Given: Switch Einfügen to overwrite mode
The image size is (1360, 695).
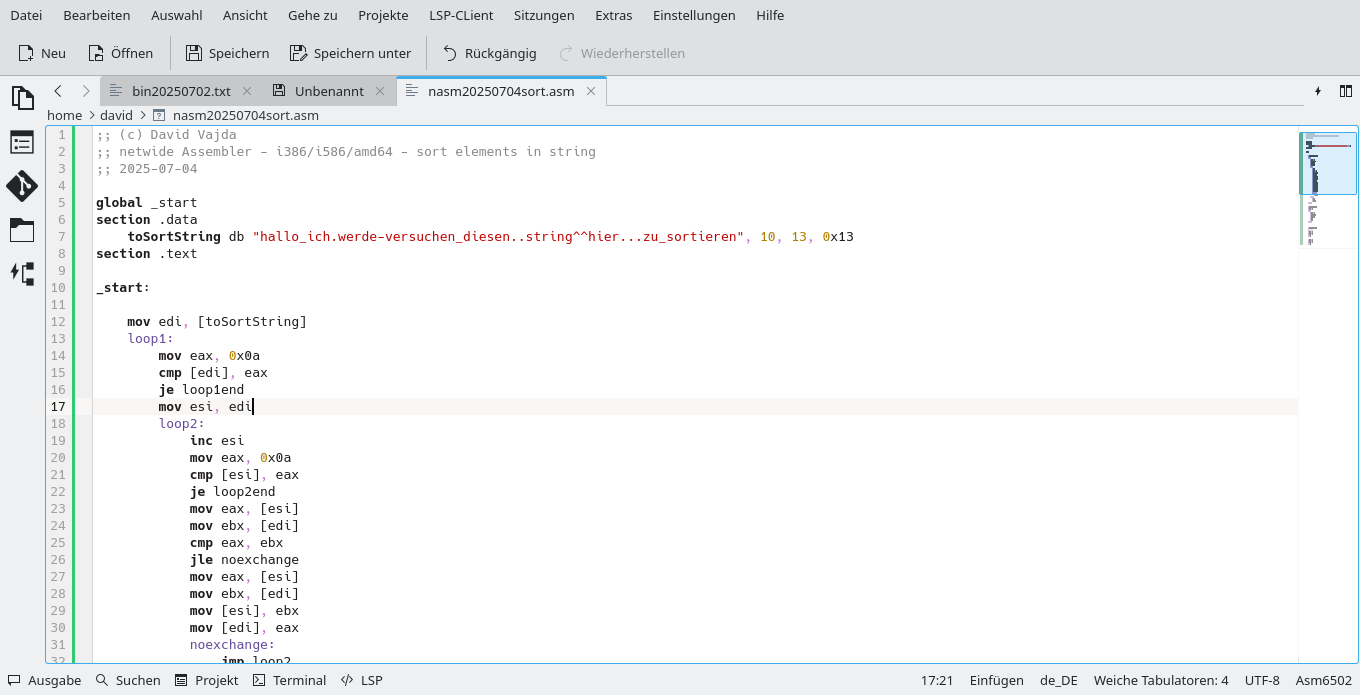Looking at the screenshot, I should point(996,680).
